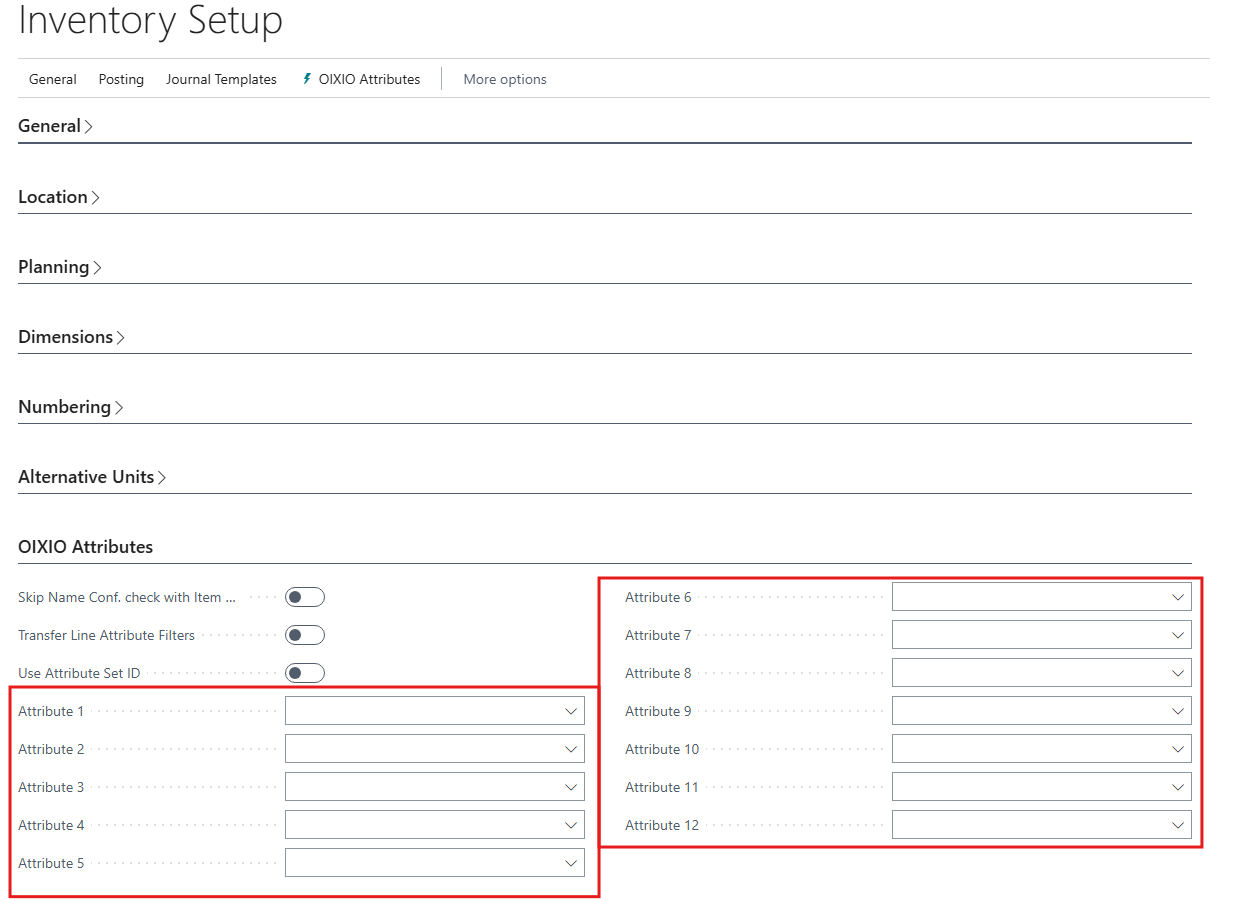Expand the Dimensions section
This screenshot has width=1234, height=916.
(71, 337)
